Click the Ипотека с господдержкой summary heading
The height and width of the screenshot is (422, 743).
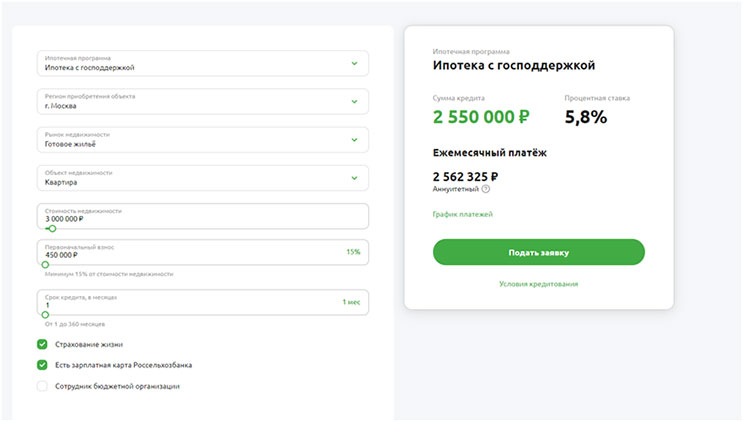click(514, 65)
